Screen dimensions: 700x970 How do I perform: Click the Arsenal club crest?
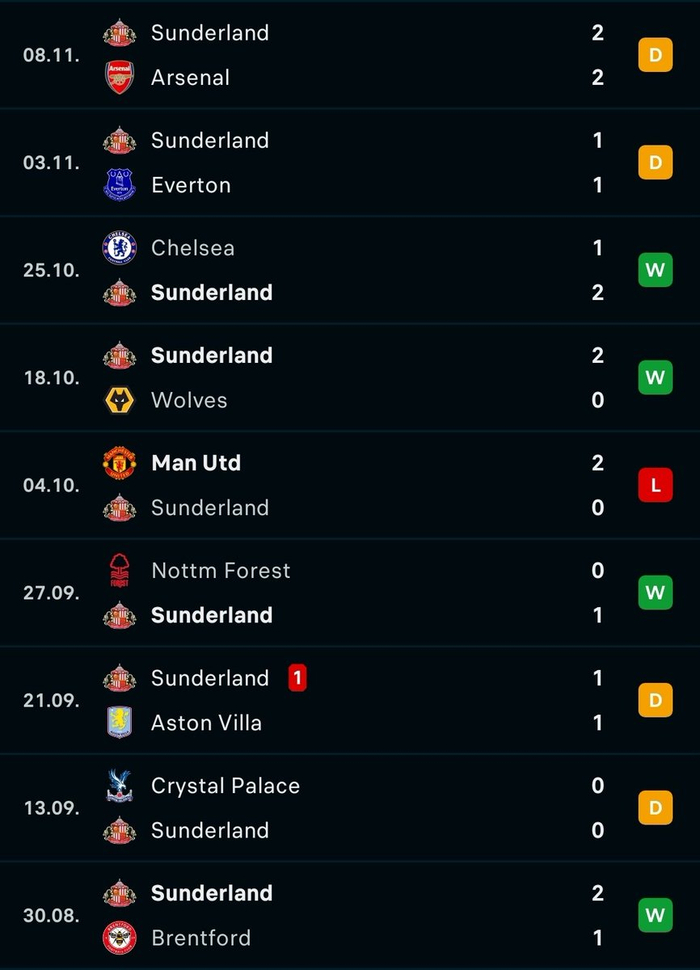point(120,78)
